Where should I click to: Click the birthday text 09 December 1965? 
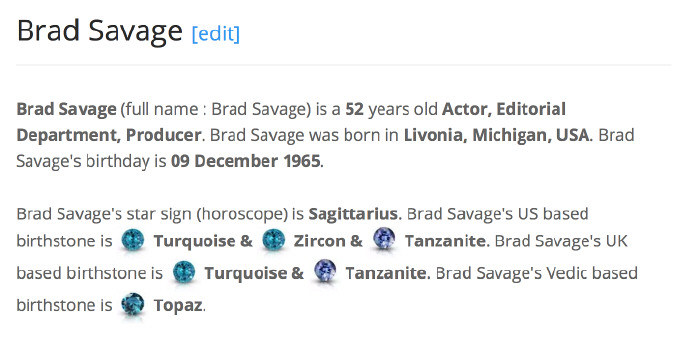tap(246, 161)
